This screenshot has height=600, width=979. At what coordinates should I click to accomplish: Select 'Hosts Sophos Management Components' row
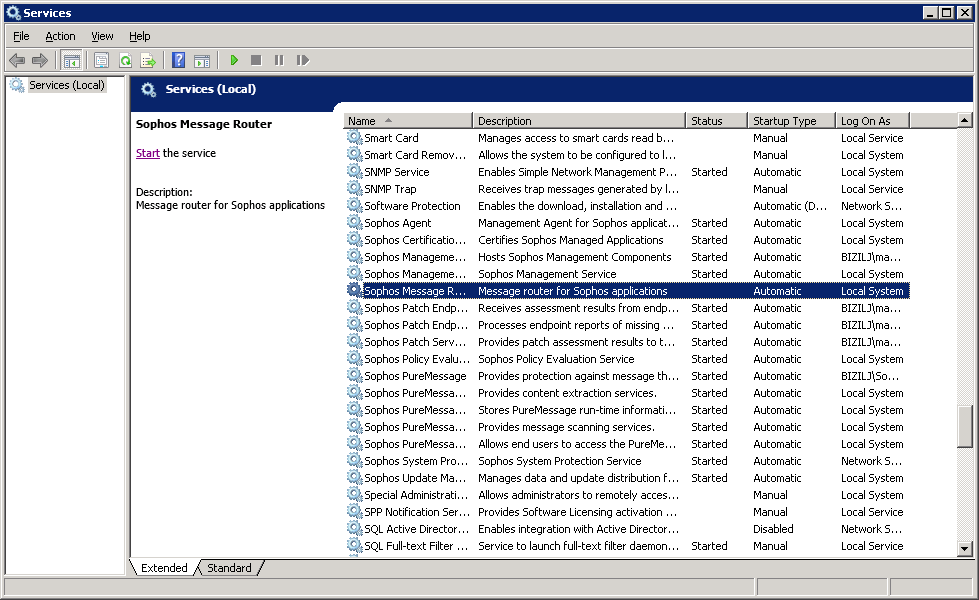point(627,257)
